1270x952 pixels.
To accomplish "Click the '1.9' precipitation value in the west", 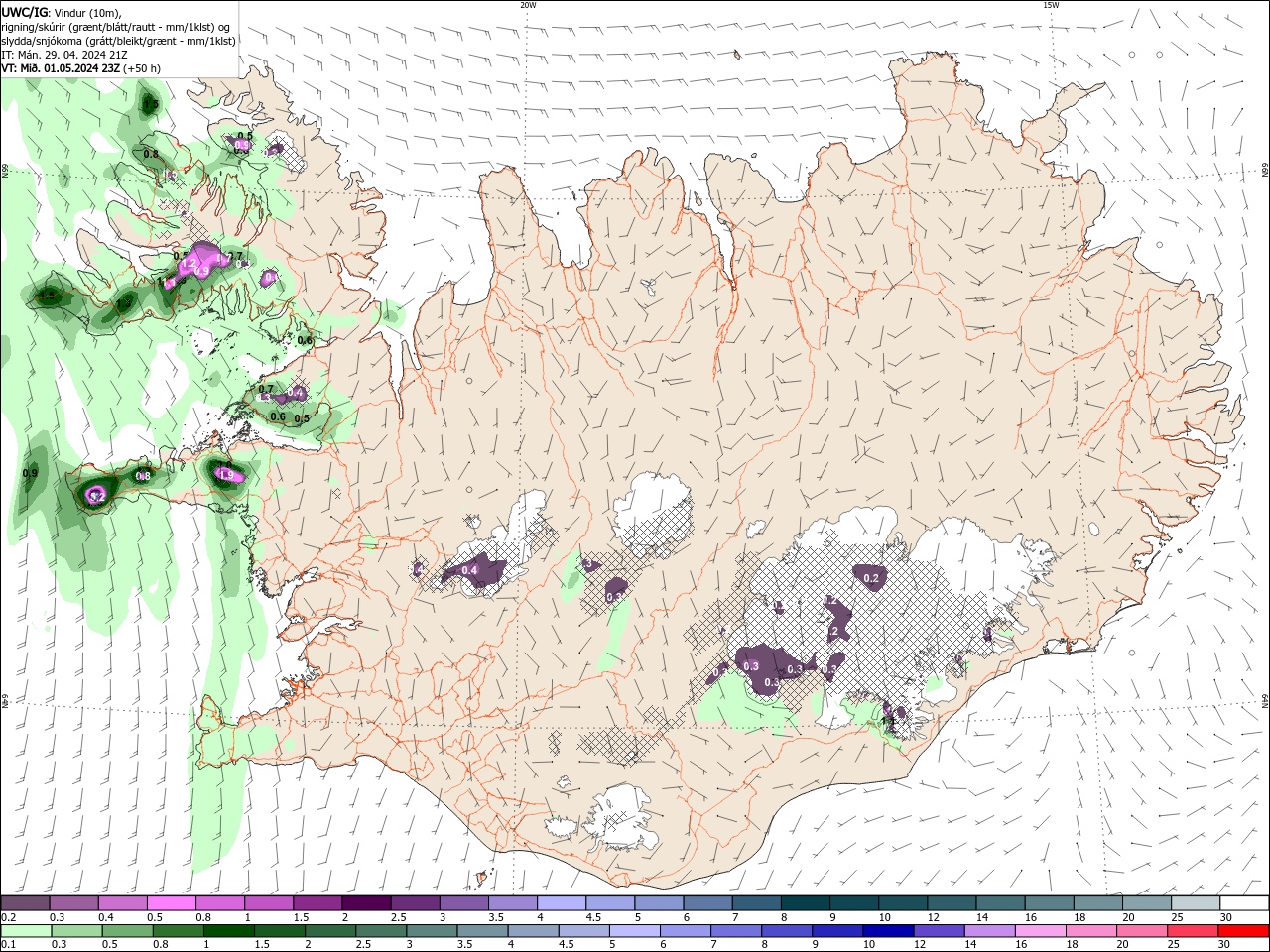I will pos(226,475).
